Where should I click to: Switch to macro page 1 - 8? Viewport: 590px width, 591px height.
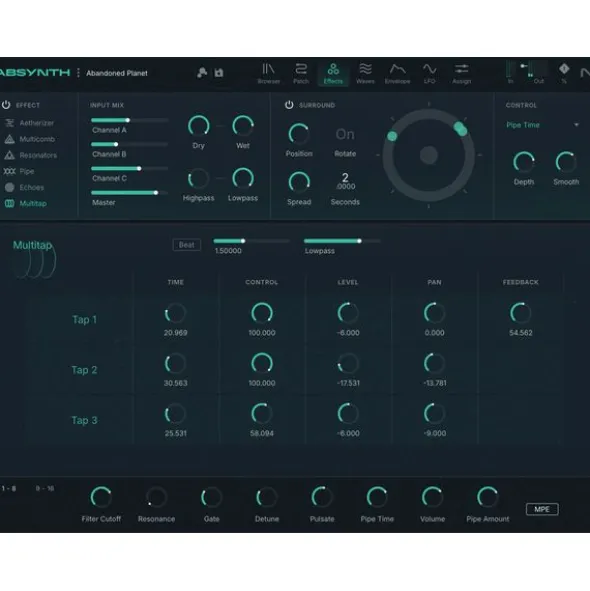click(x=9, y=488)
